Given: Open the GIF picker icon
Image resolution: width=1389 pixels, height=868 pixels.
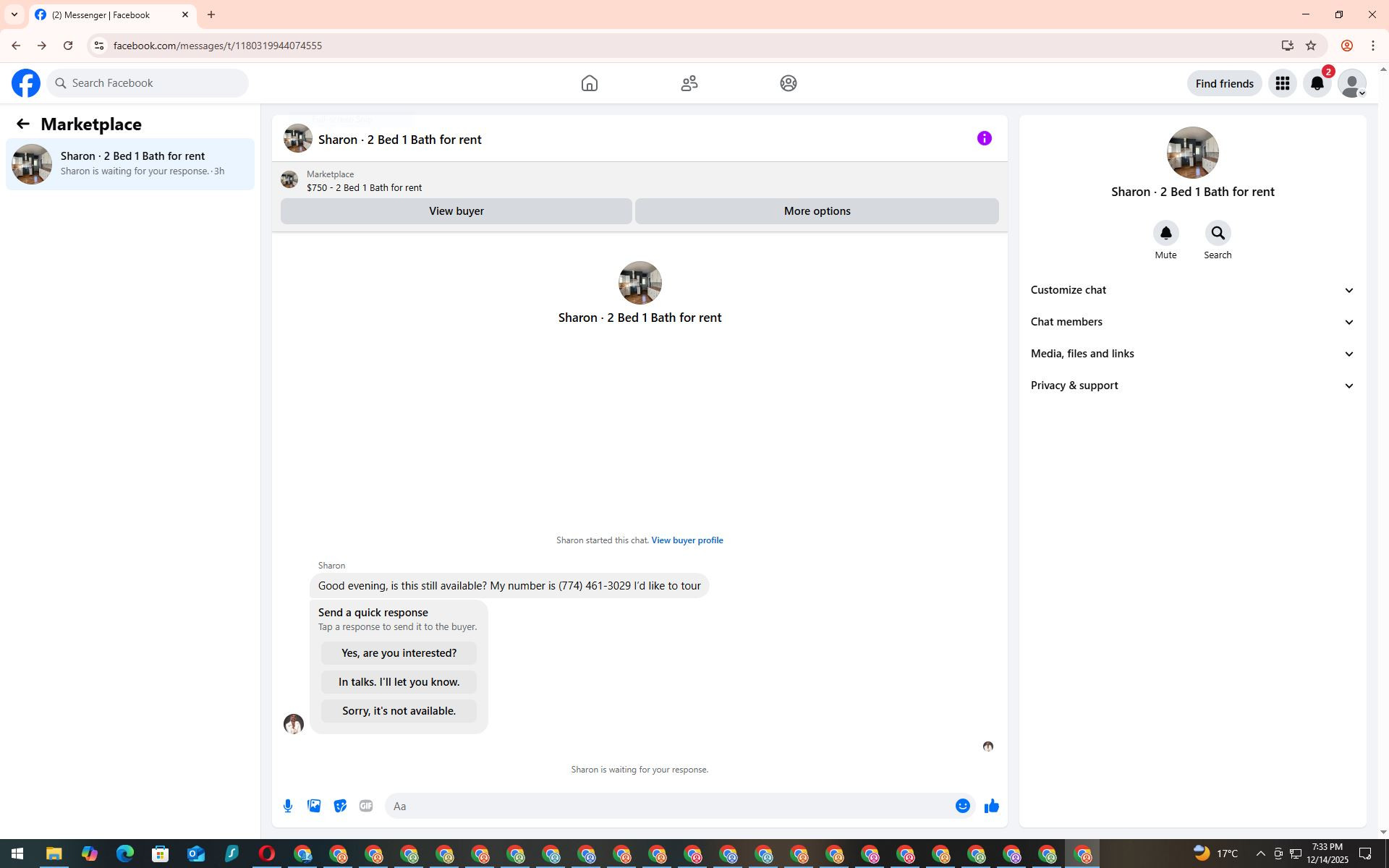Looking at the screenshot, I should pyautogui.click(x=366, y=806).
